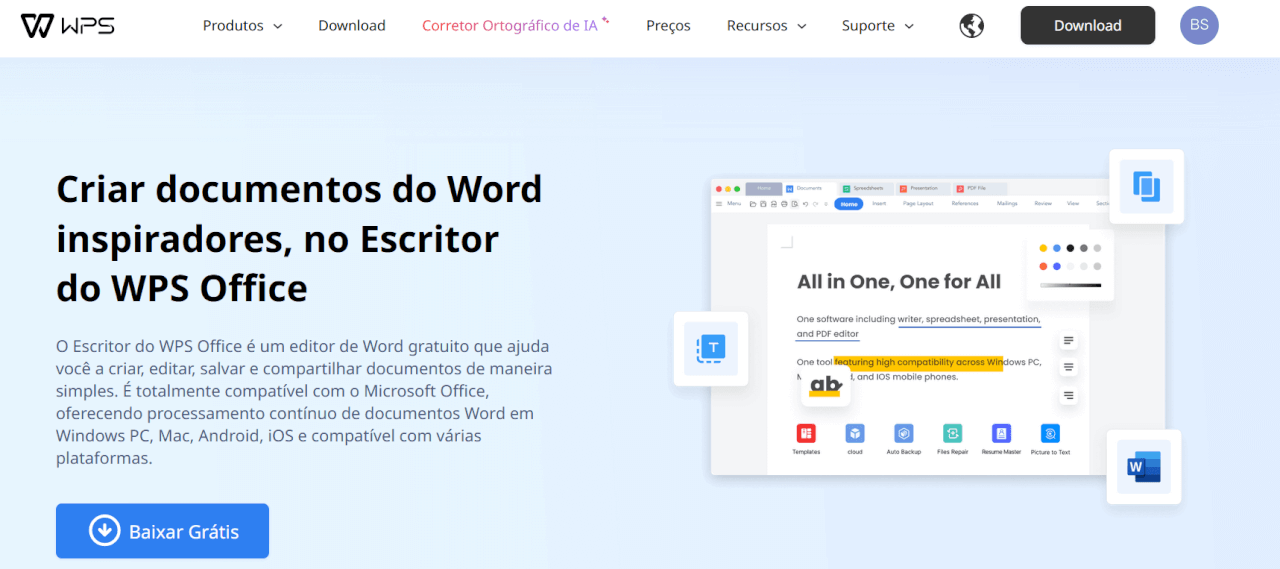Click the highlighted text featuring high compatibility
Screen dimensions: 1280x569
918,362
